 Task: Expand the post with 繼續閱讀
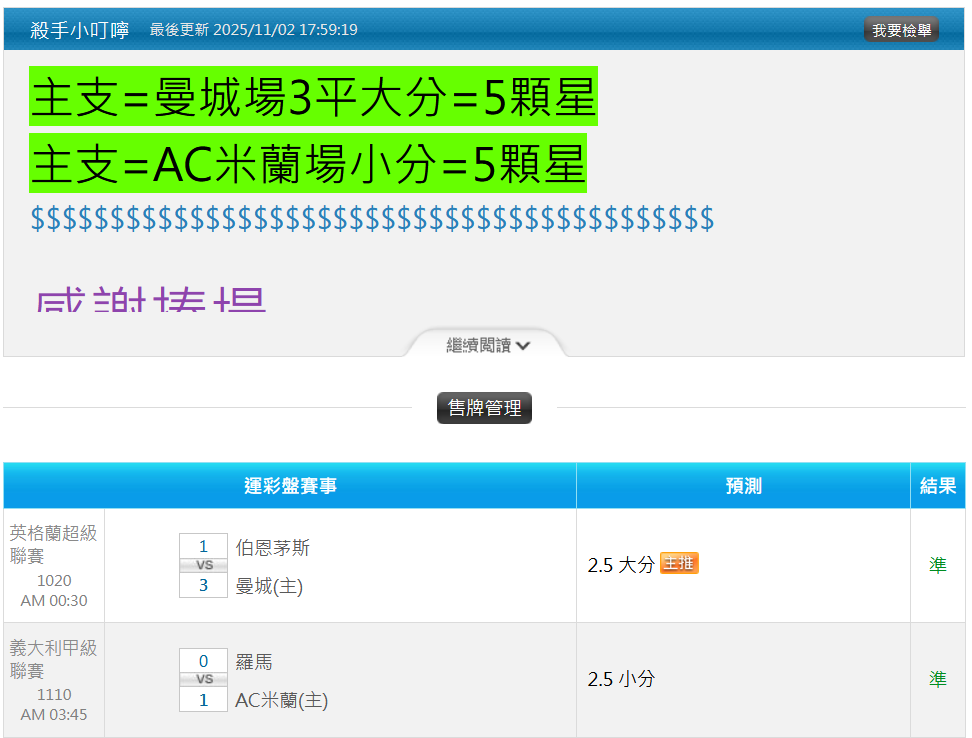(487, 345)
